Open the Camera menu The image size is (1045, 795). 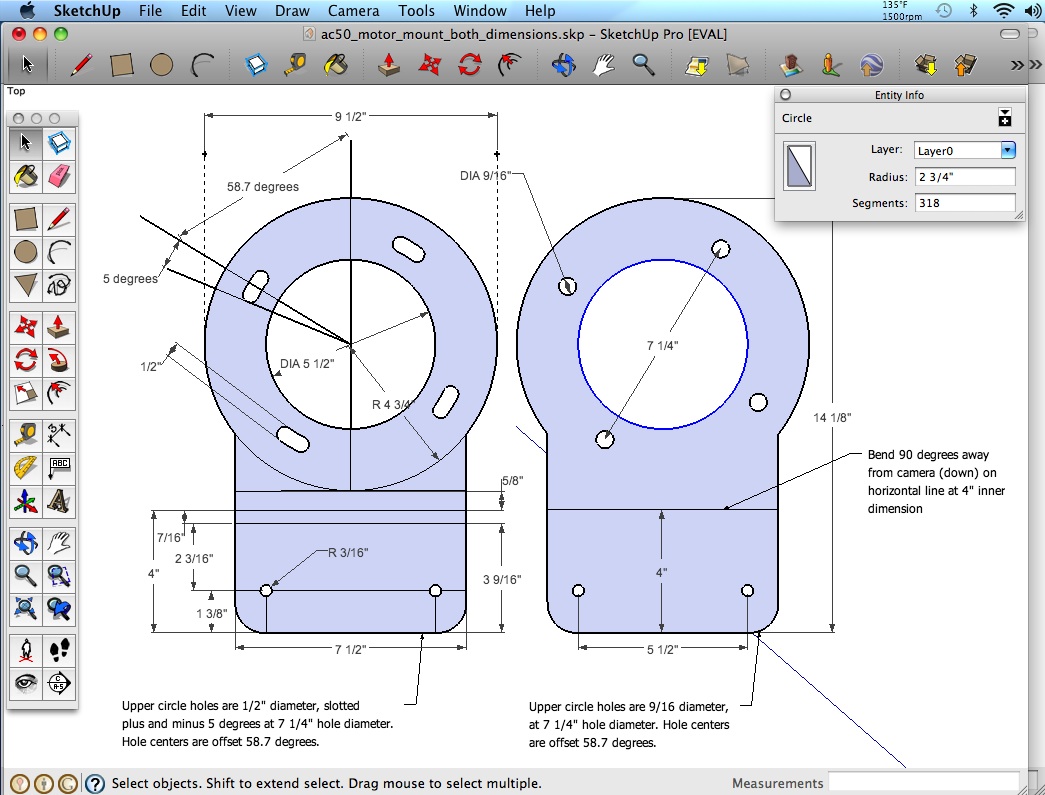[x=353, y=11]
